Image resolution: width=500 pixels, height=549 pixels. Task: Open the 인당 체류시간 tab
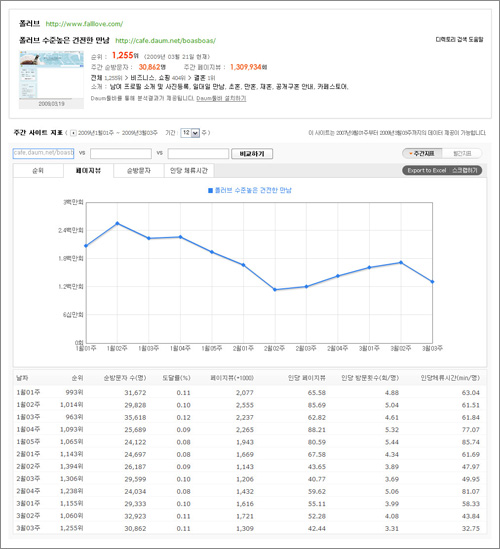click(x=189, y=171)
